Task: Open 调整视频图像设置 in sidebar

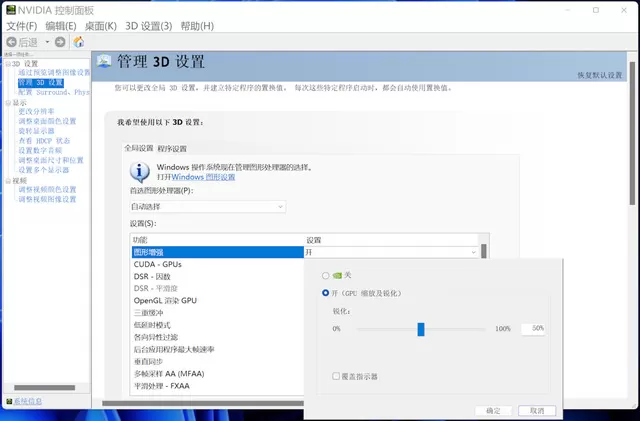Action: (x=47, y=199)
